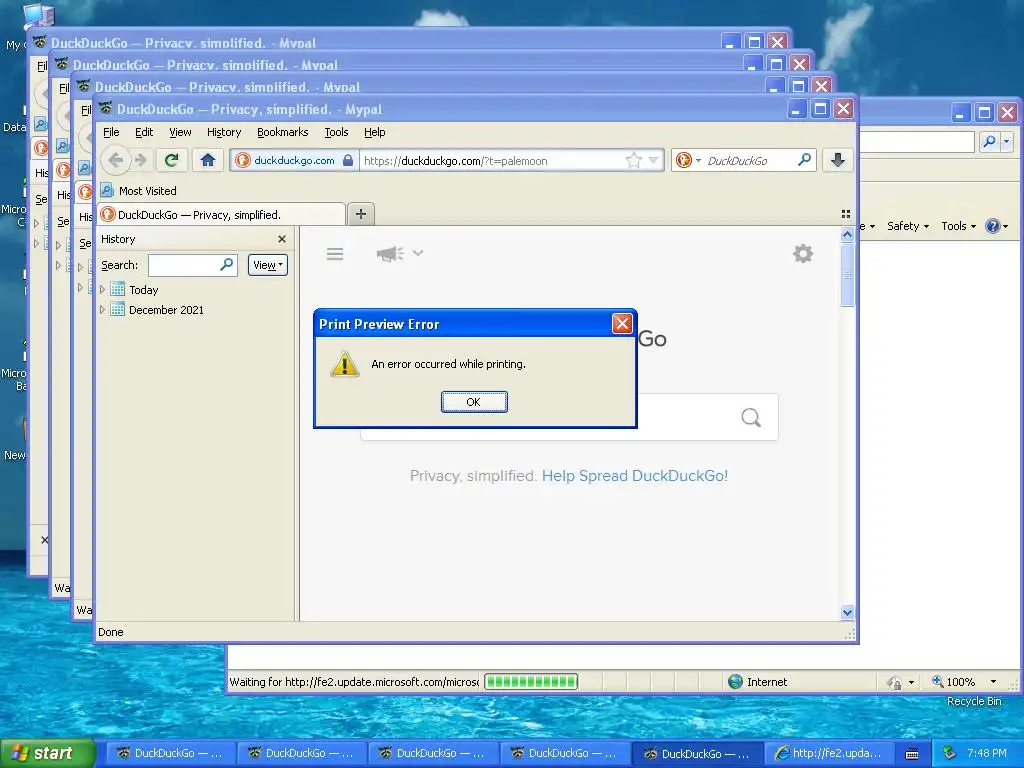
Task: Open search engine selector dropdown
Action: tap(688, 161)
